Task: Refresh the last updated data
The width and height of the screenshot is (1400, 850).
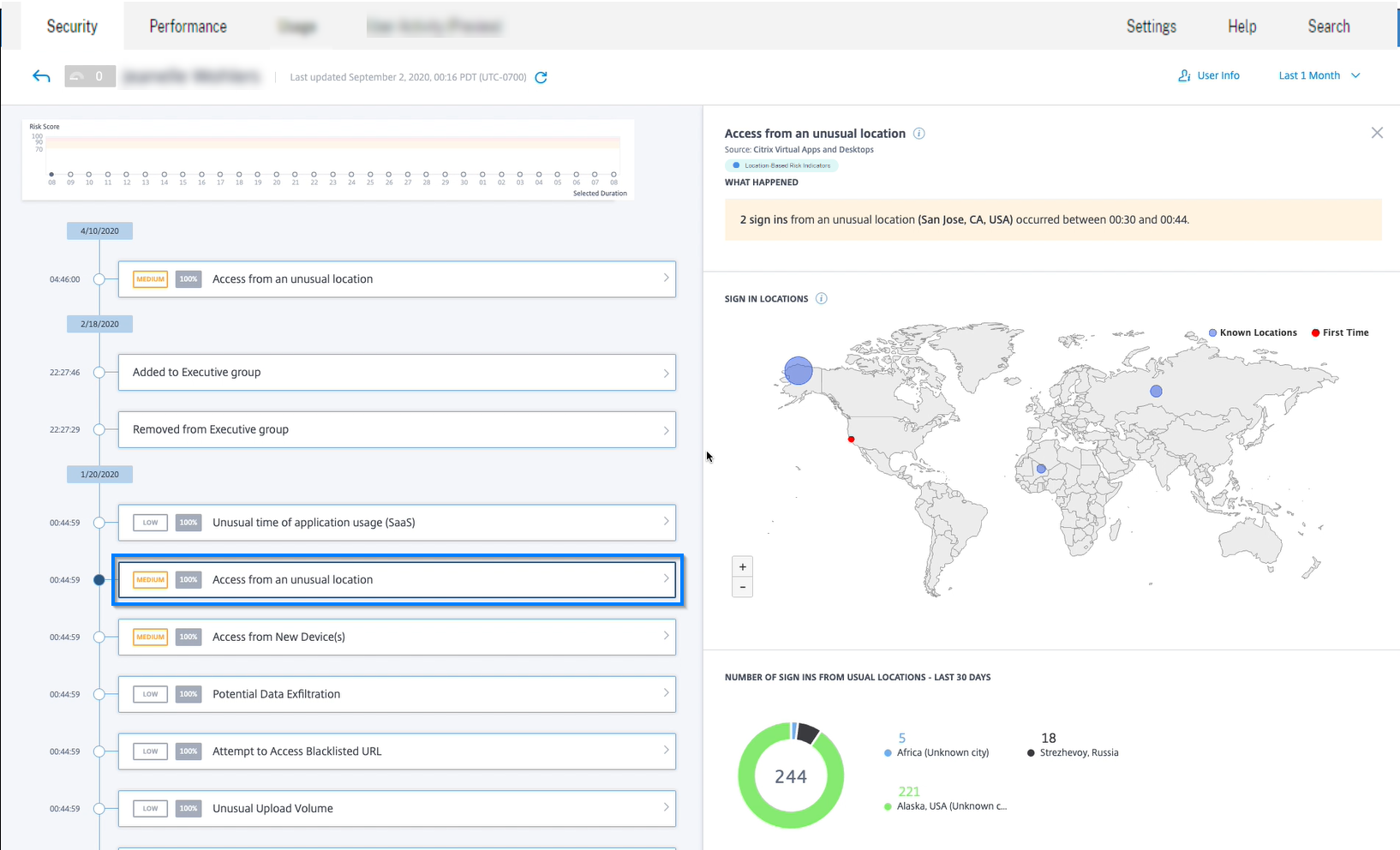Action: click(541, 77)
